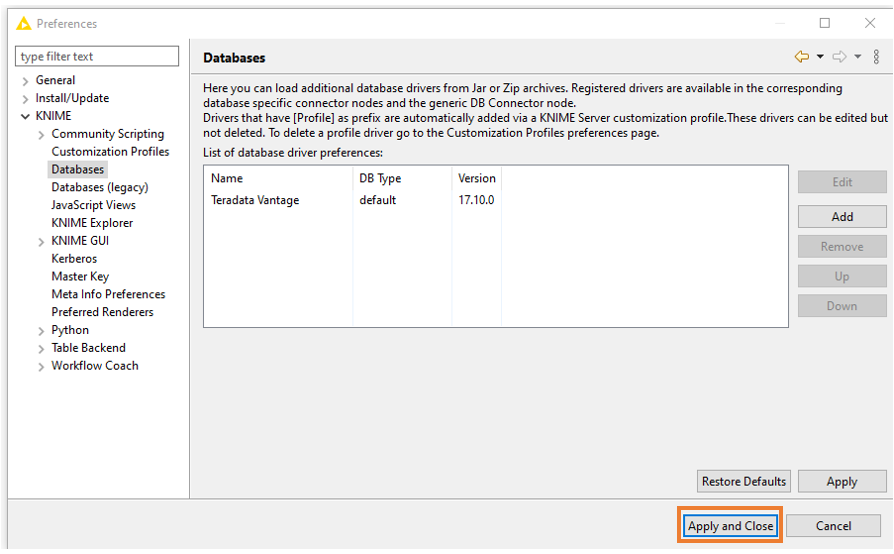Screen dimensions: 894x554
Task: Select the Teradata Vantage driver row
Action: coord(255,200)
